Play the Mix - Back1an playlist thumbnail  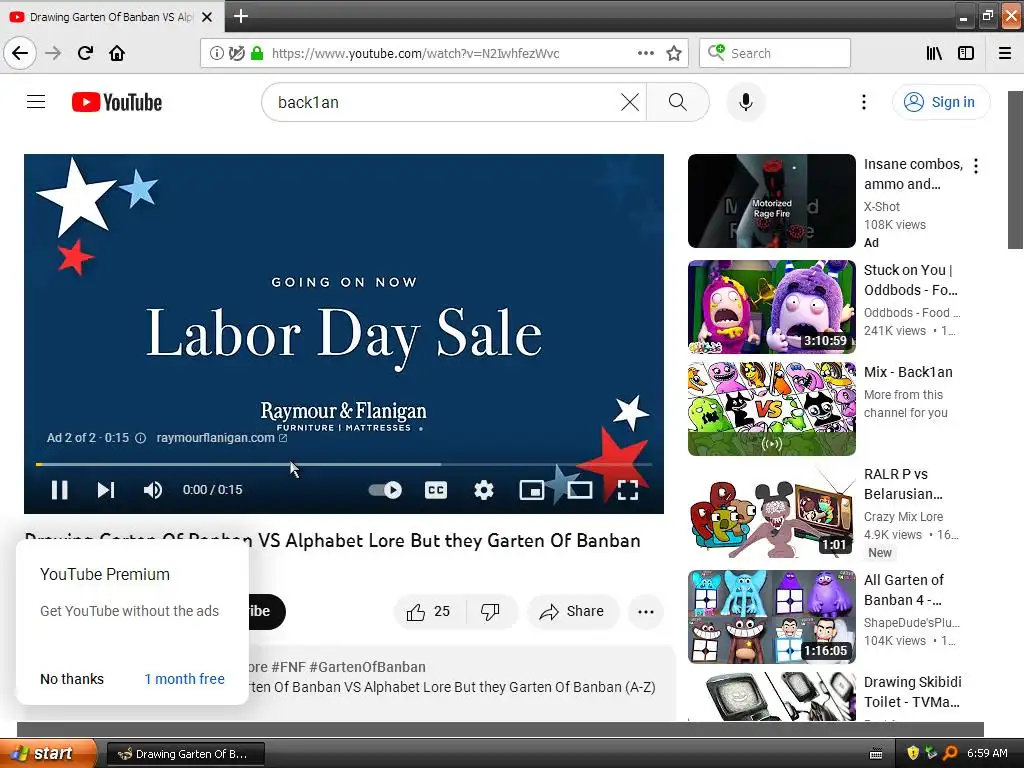(771, 409)
